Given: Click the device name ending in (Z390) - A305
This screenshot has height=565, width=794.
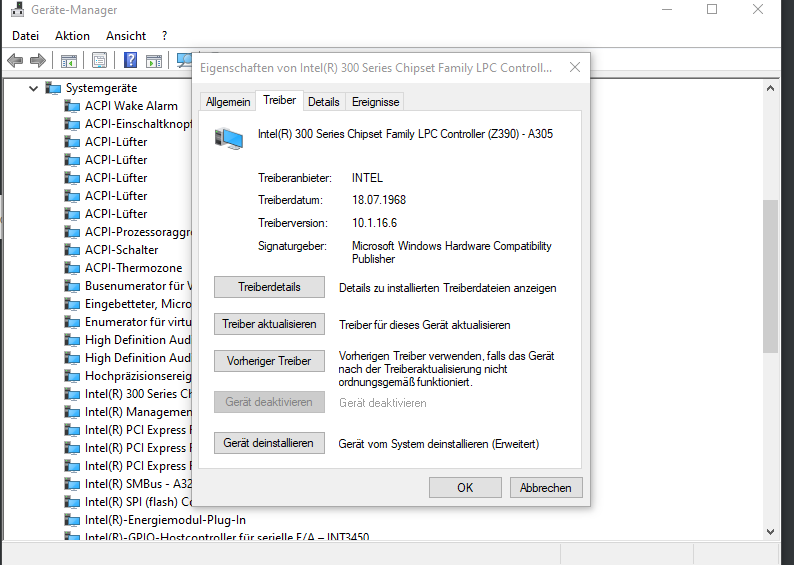Looking at the screenshot, I should pos(405,134).
